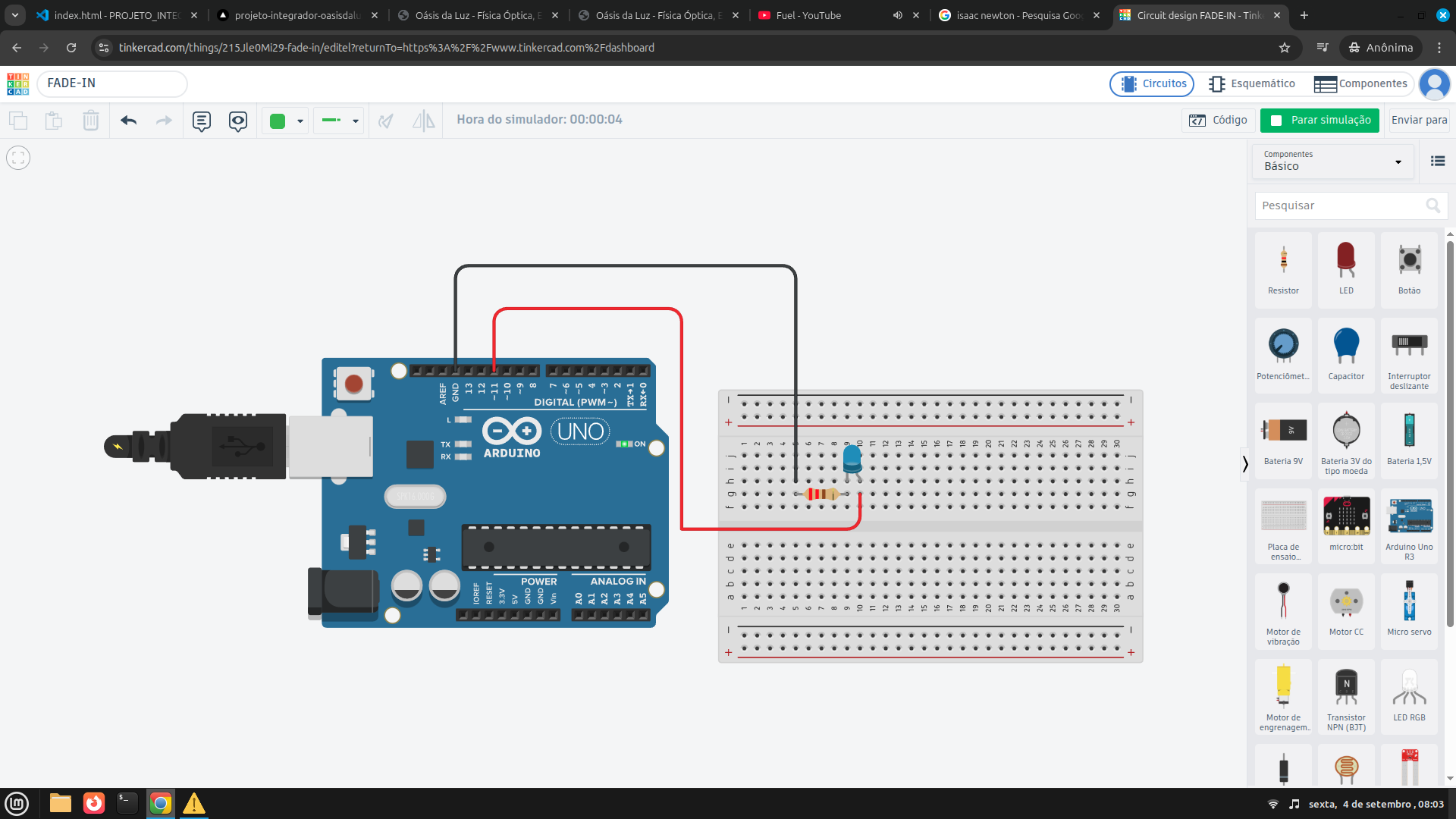Image resolution: width=1456 pixels, height=819 pixels.
Task: Select the Placa de ensaio component
Action: 1283,526
